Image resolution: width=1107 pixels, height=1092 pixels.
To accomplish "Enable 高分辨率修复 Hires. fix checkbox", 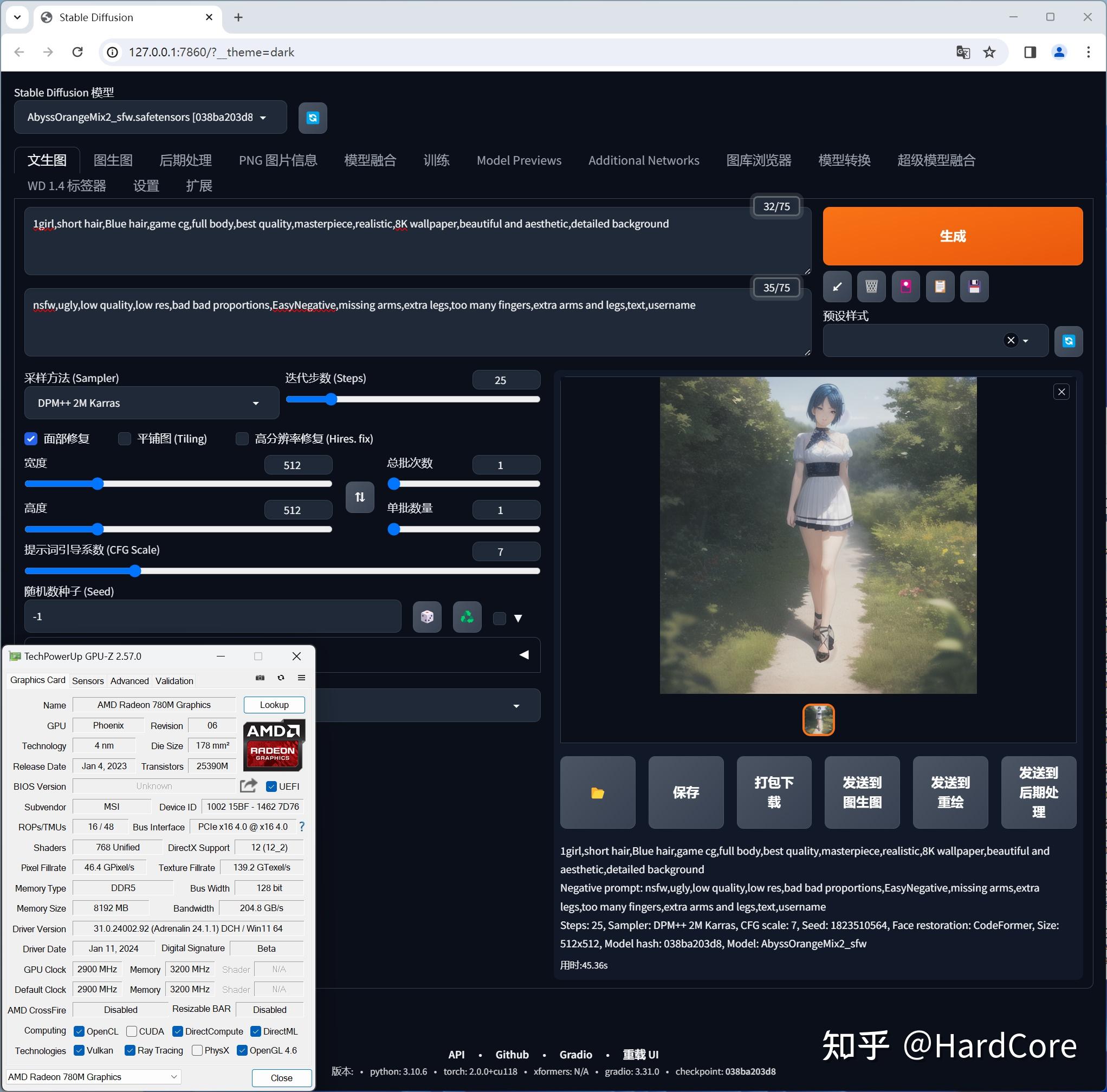I will pyautogui.click(x=243, y=438).
